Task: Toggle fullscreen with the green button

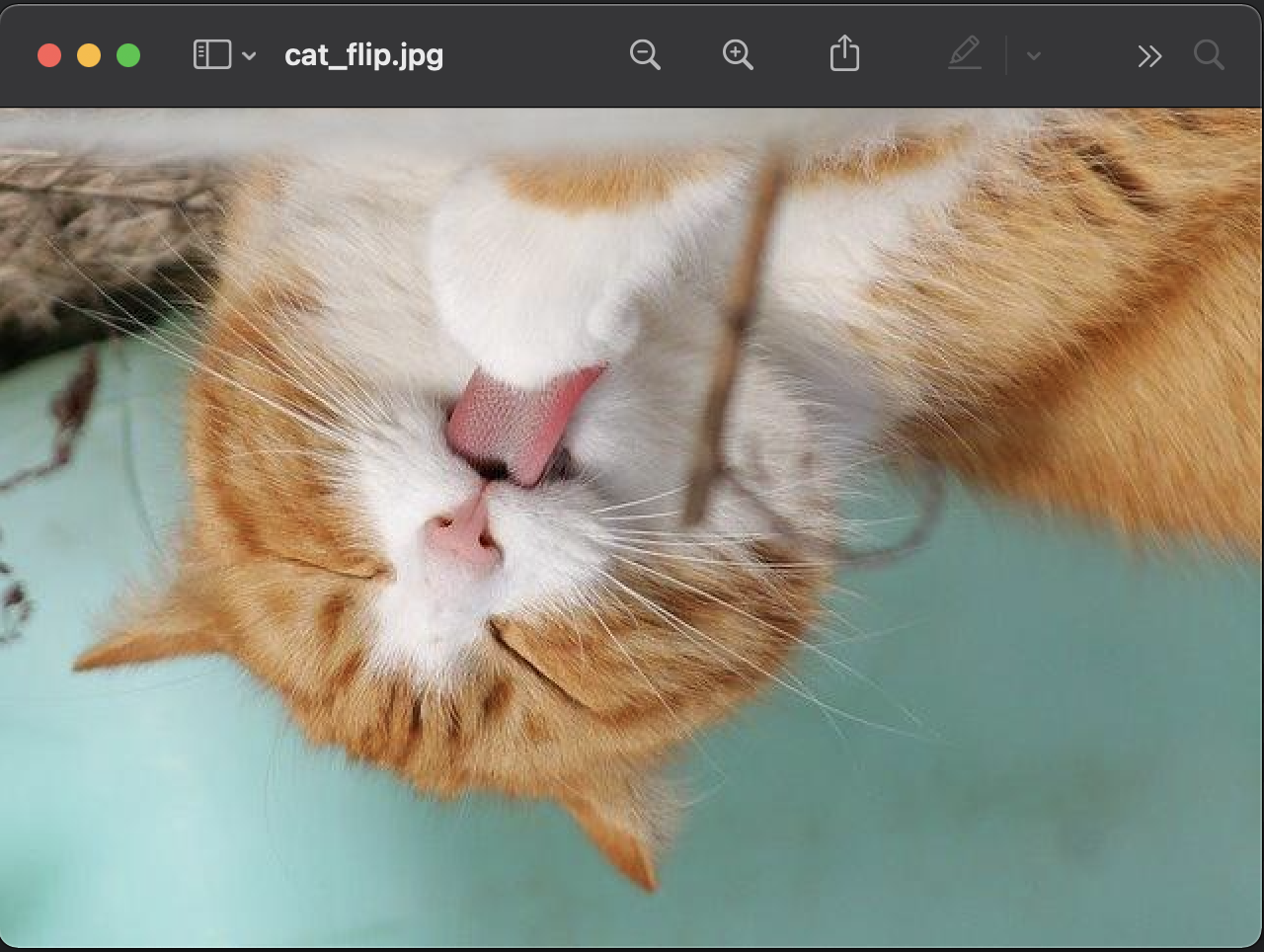Action: point(128,55)
